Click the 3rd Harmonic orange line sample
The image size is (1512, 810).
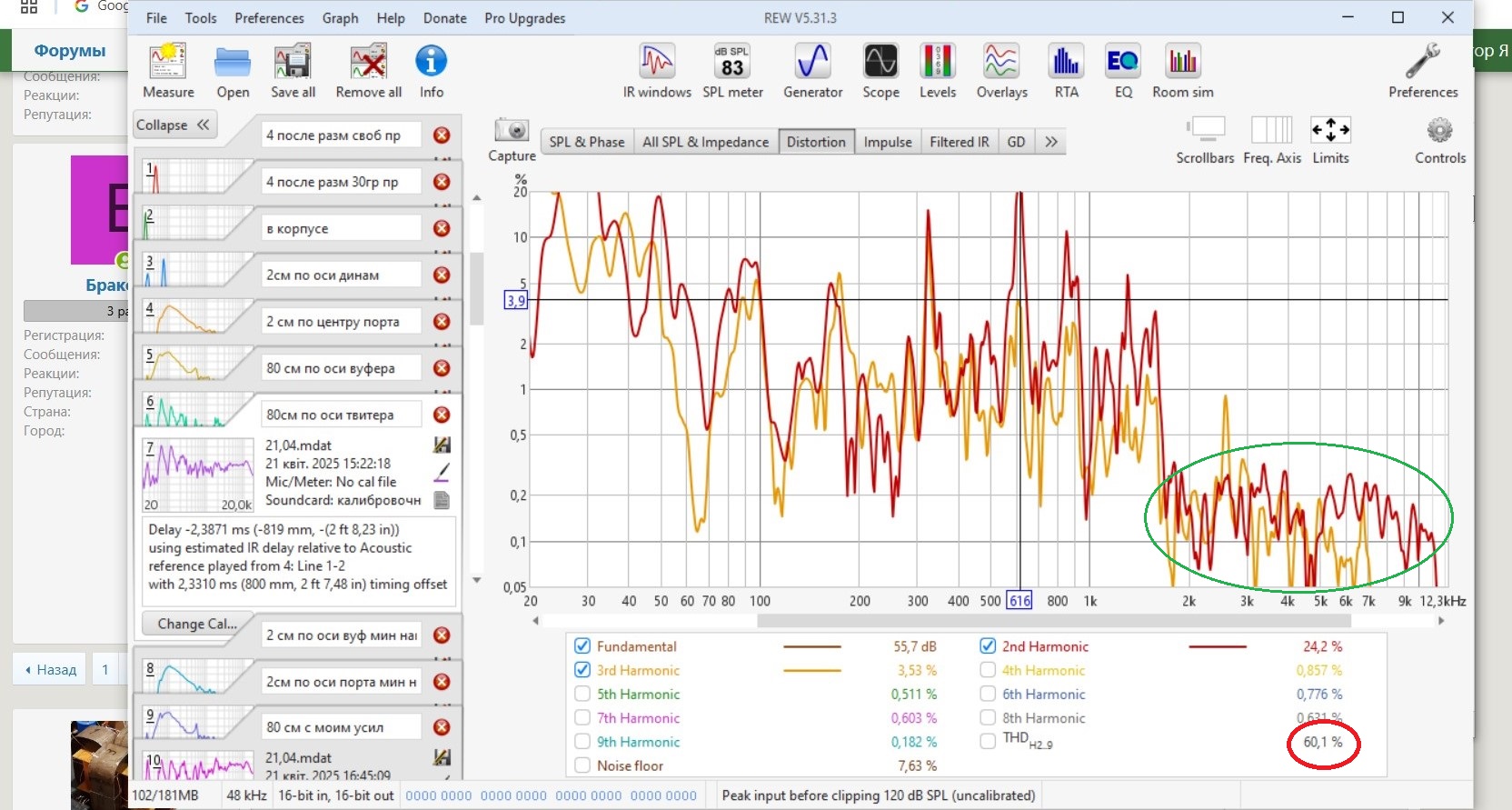point(811,670)
